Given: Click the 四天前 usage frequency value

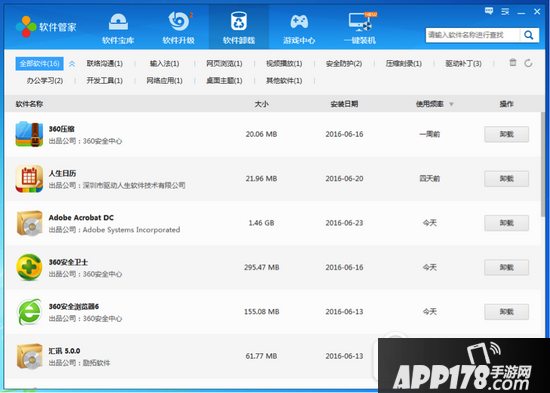Looking at the screenshot, I should coord(430,179).
